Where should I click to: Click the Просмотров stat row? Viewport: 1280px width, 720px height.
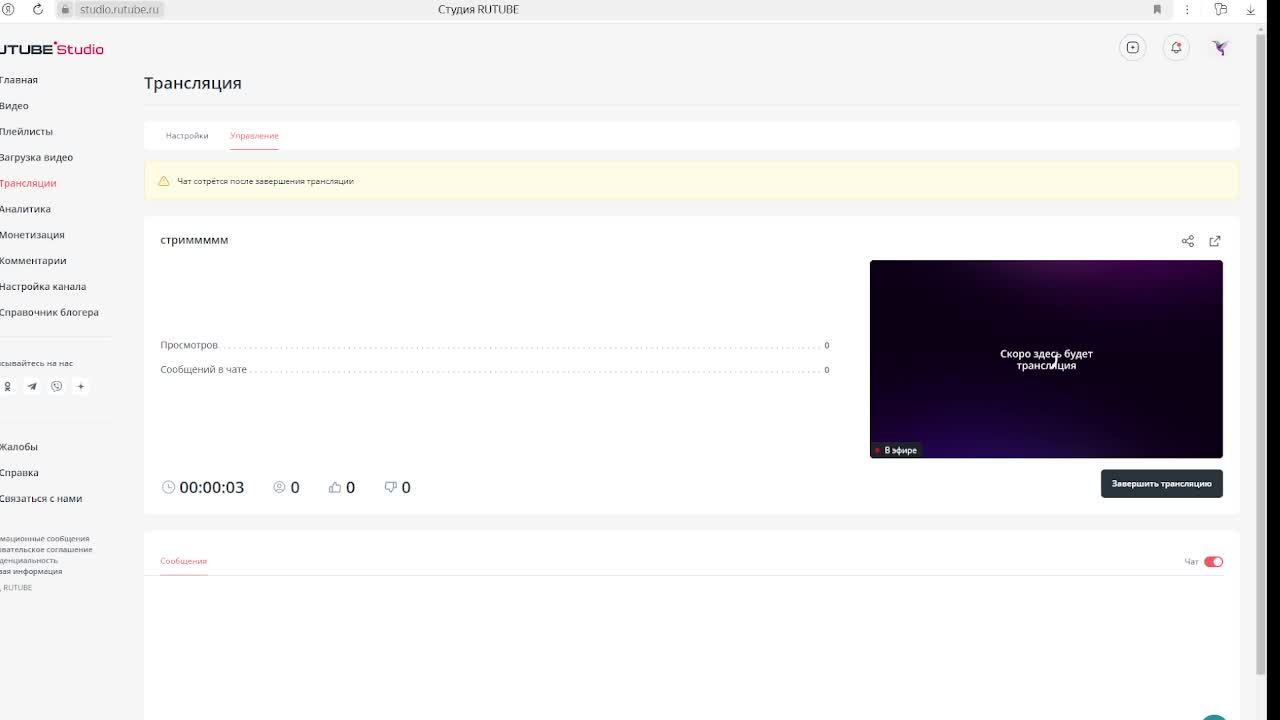point(495,345)
